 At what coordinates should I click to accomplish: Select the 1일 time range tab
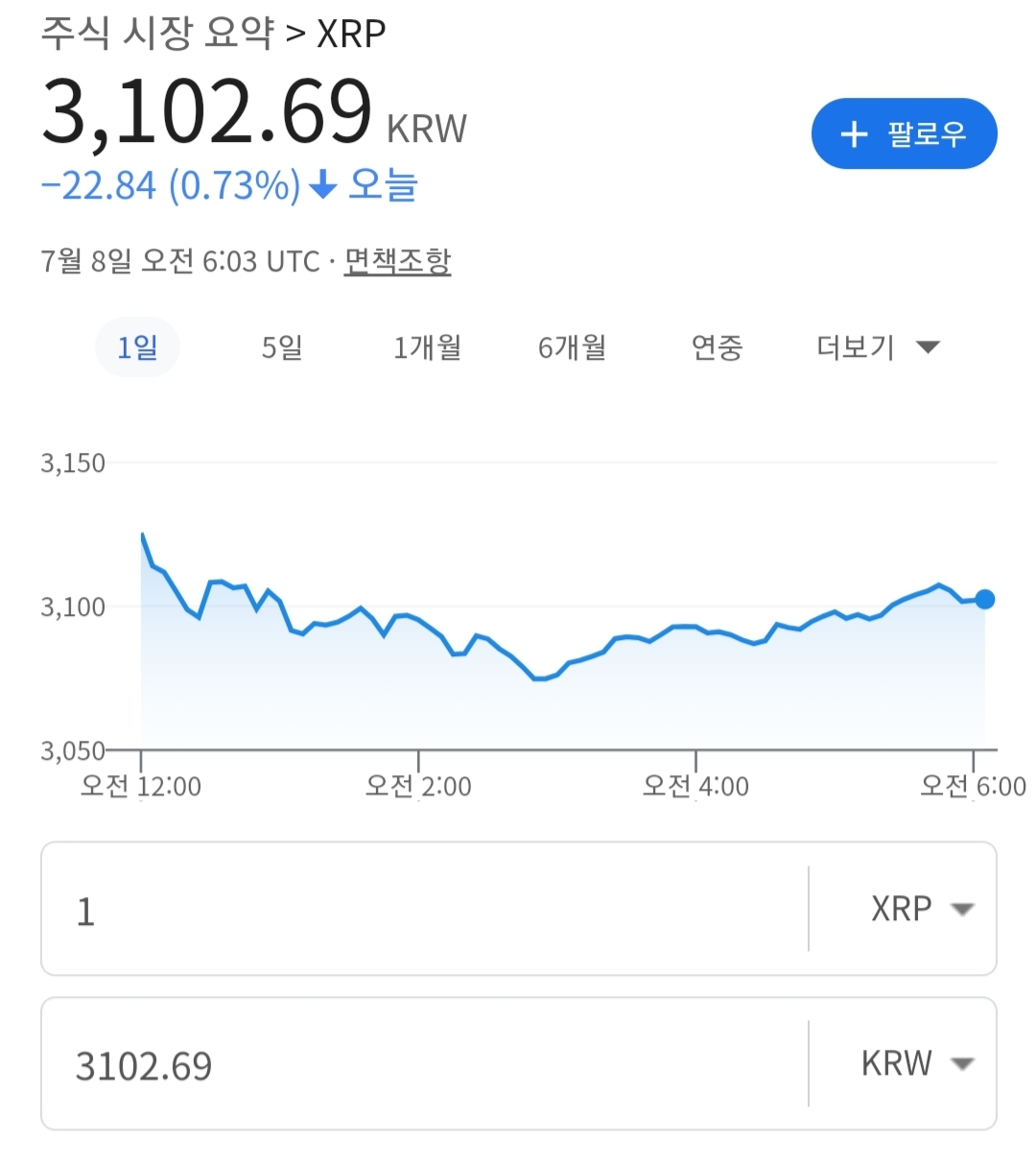point(137,346)
